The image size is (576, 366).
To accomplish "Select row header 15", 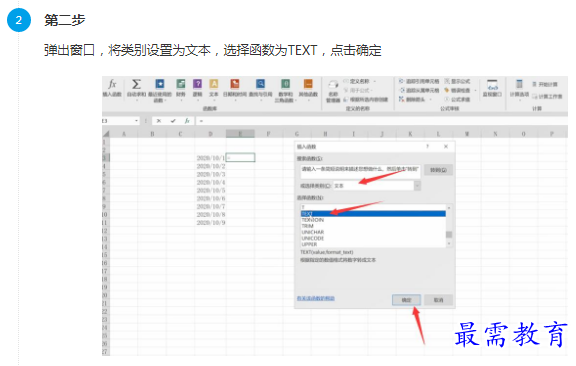I will click(105, 255).
